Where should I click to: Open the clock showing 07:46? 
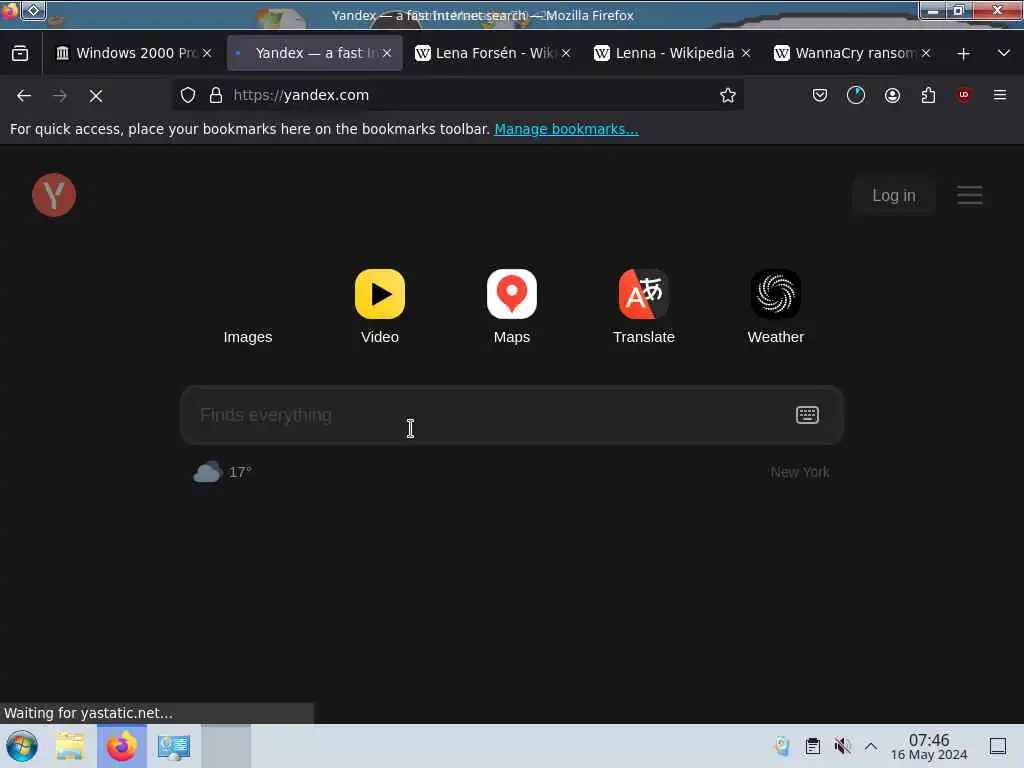[x=929, y=746]
